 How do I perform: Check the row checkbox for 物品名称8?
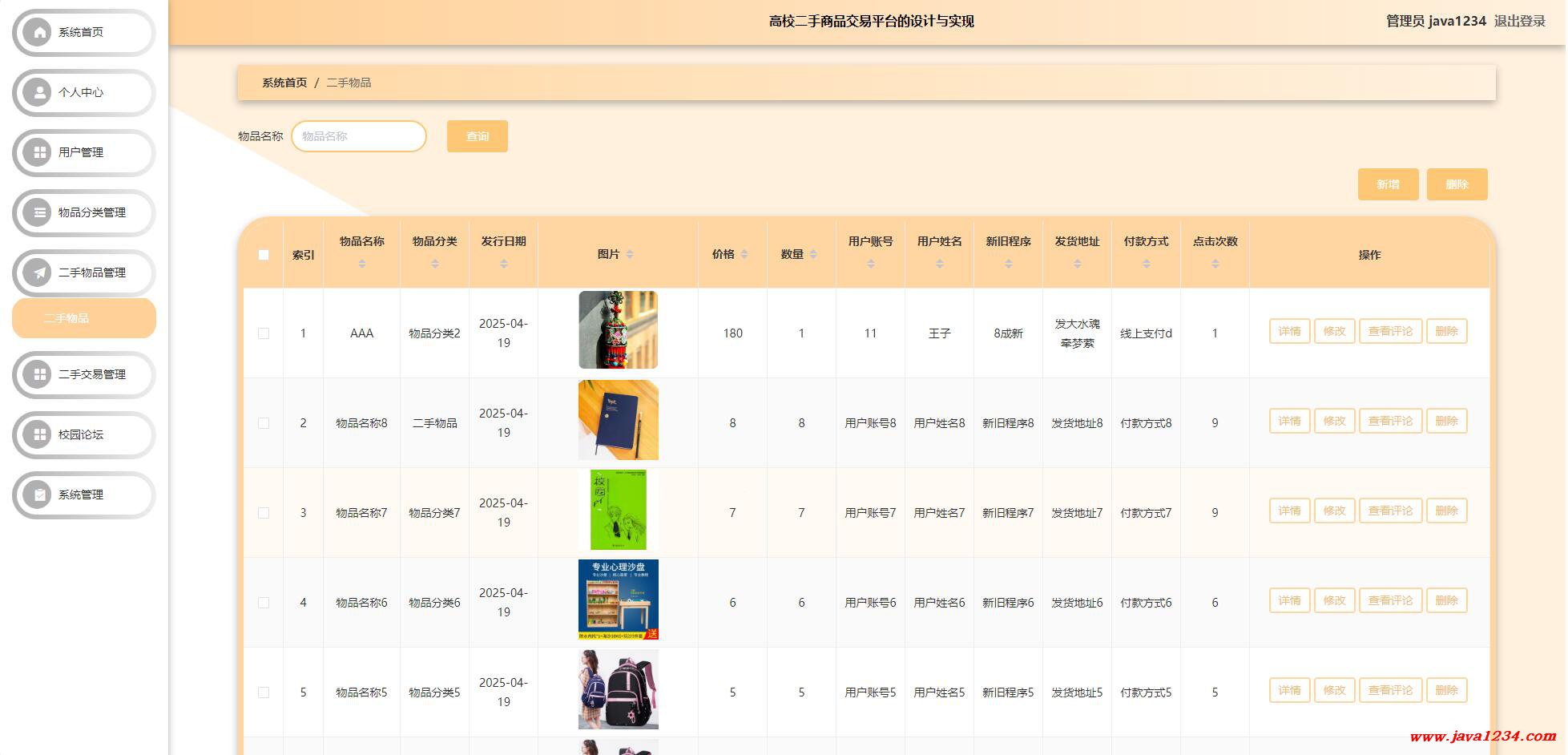pyautogui.click(x=264, y=423)
